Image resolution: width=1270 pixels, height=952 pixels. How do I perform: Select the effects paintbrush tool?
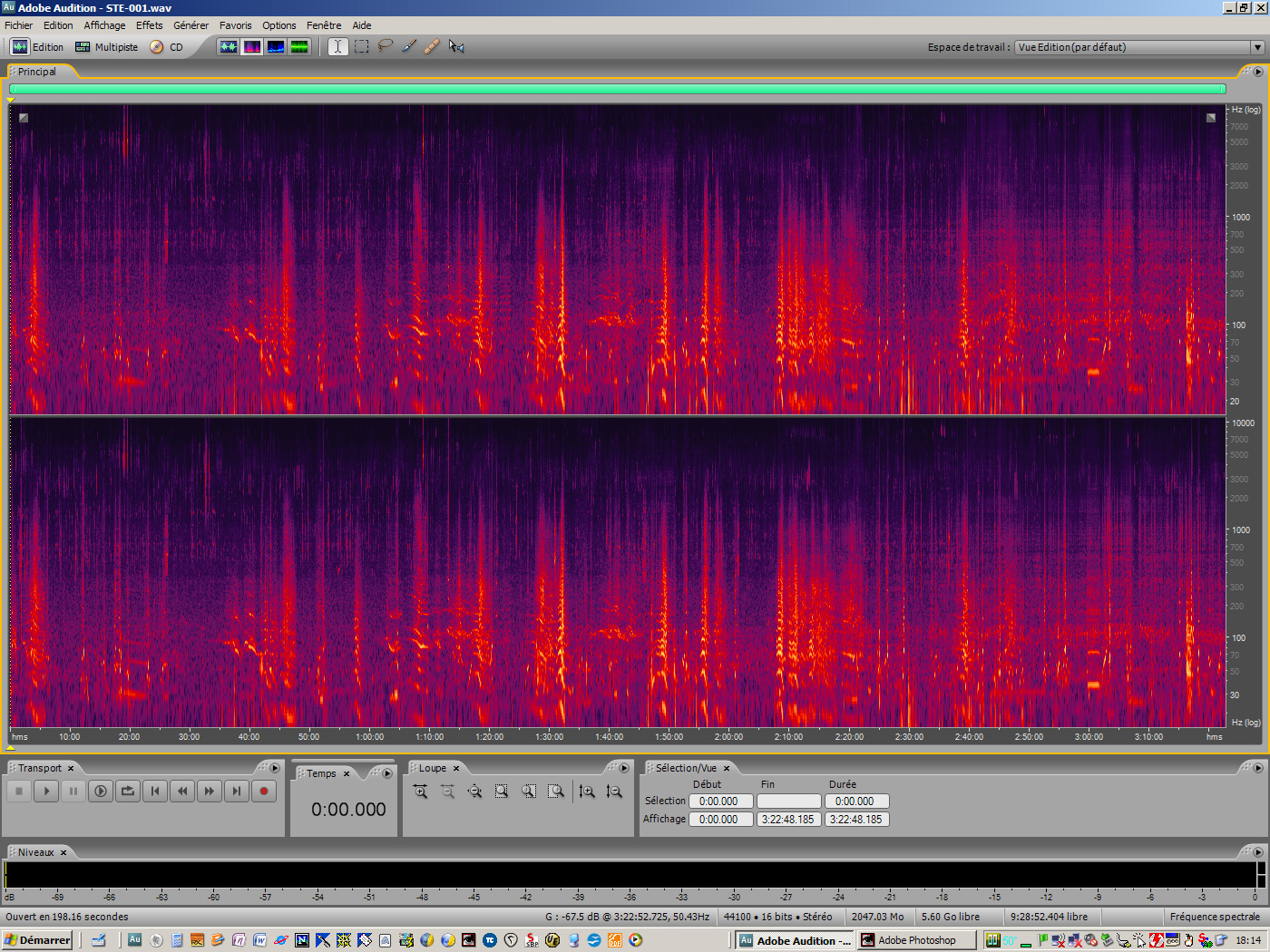pyautogui.click(x=408, y=46)
